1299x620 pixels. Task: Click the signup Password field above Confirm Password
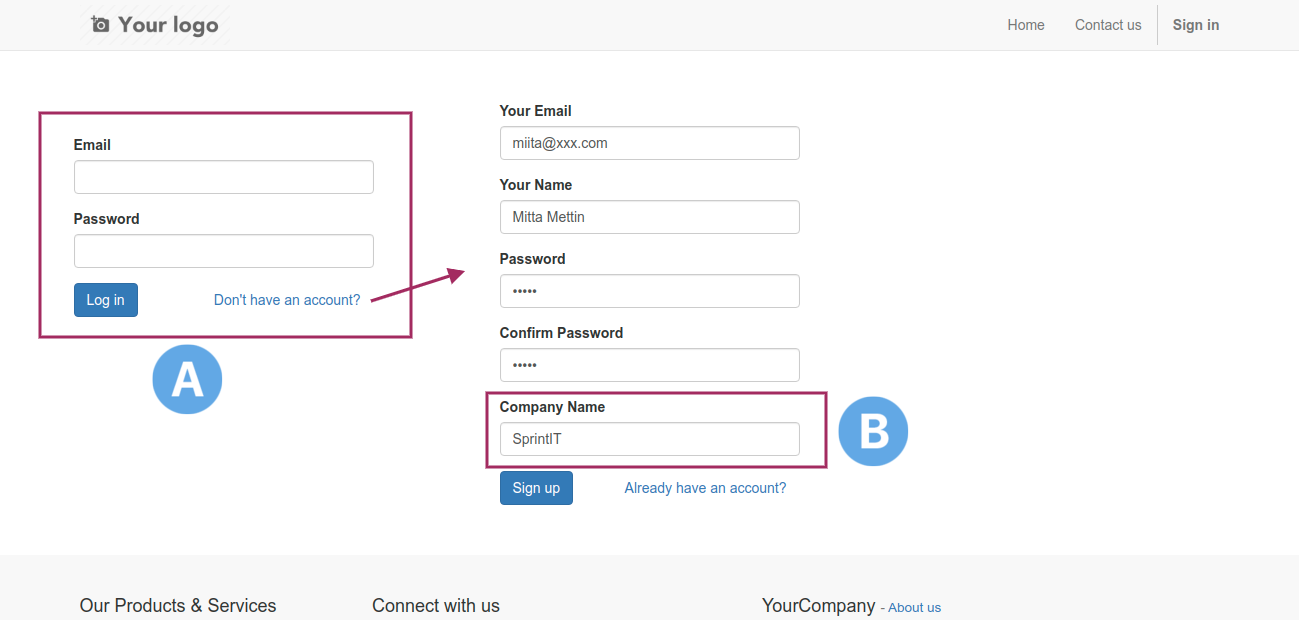pos(650,291)
